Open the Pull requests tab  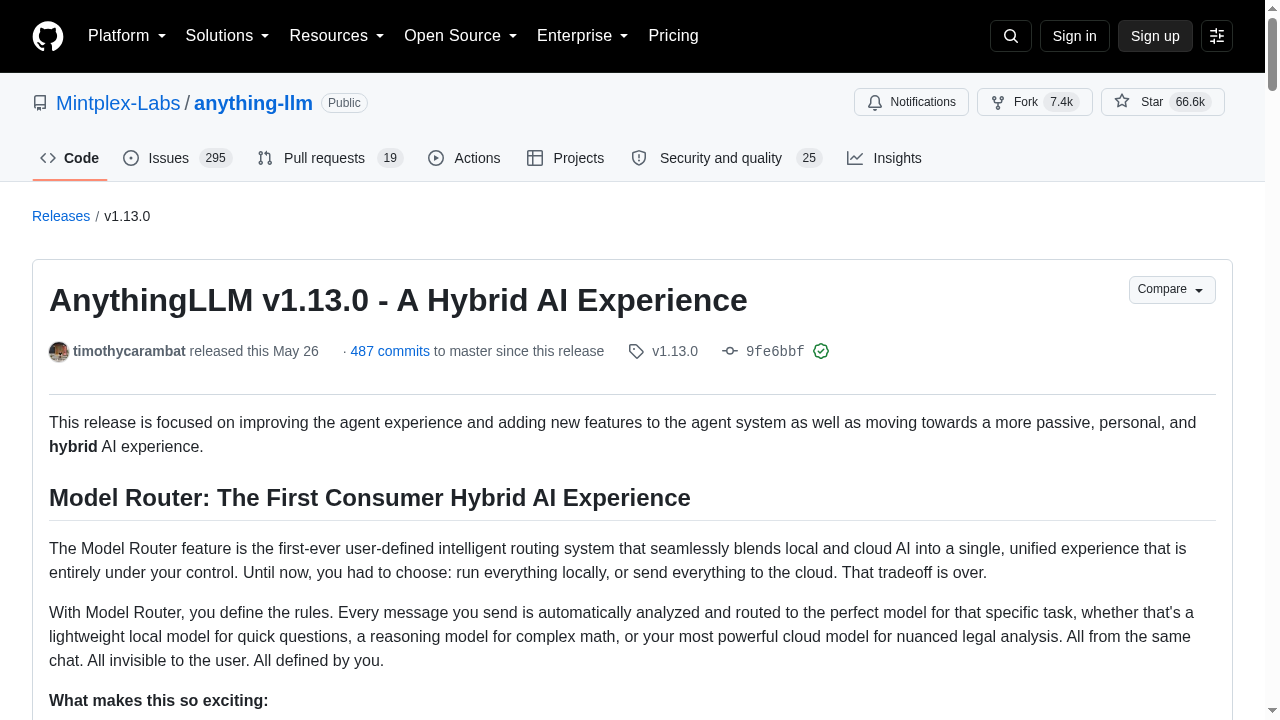330,158
